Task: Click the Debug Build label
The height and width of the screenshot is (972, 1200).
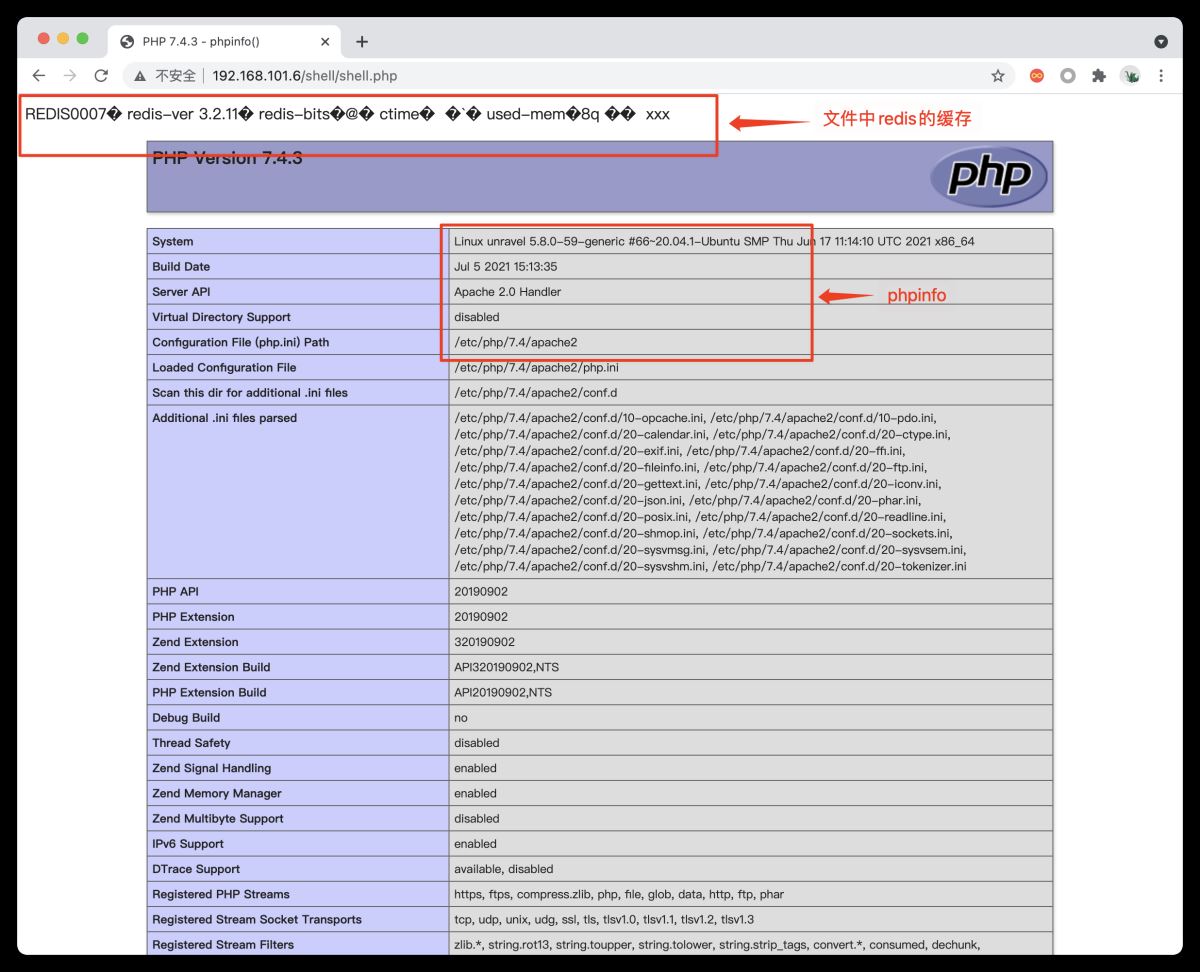Action: (186, 718)
